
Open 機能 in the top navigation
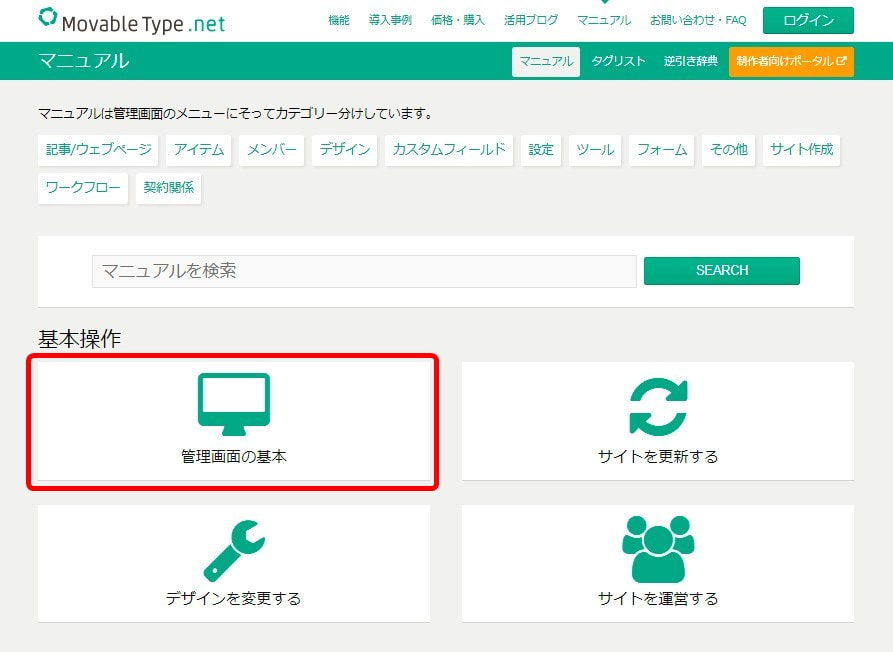(339, 20)
